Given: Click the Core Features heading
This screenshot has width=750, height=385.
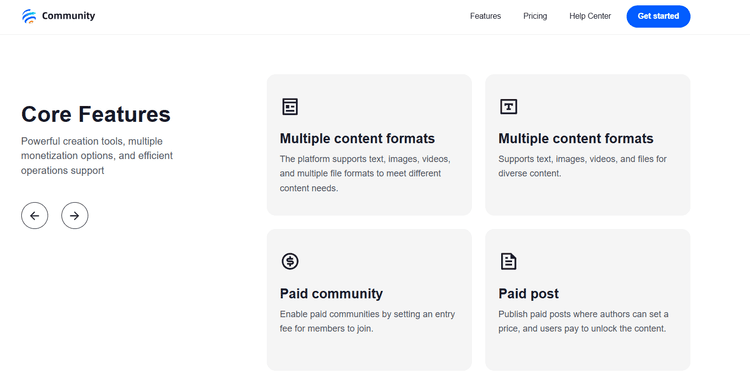Looking at the screenshot, I should click(96, 114).
